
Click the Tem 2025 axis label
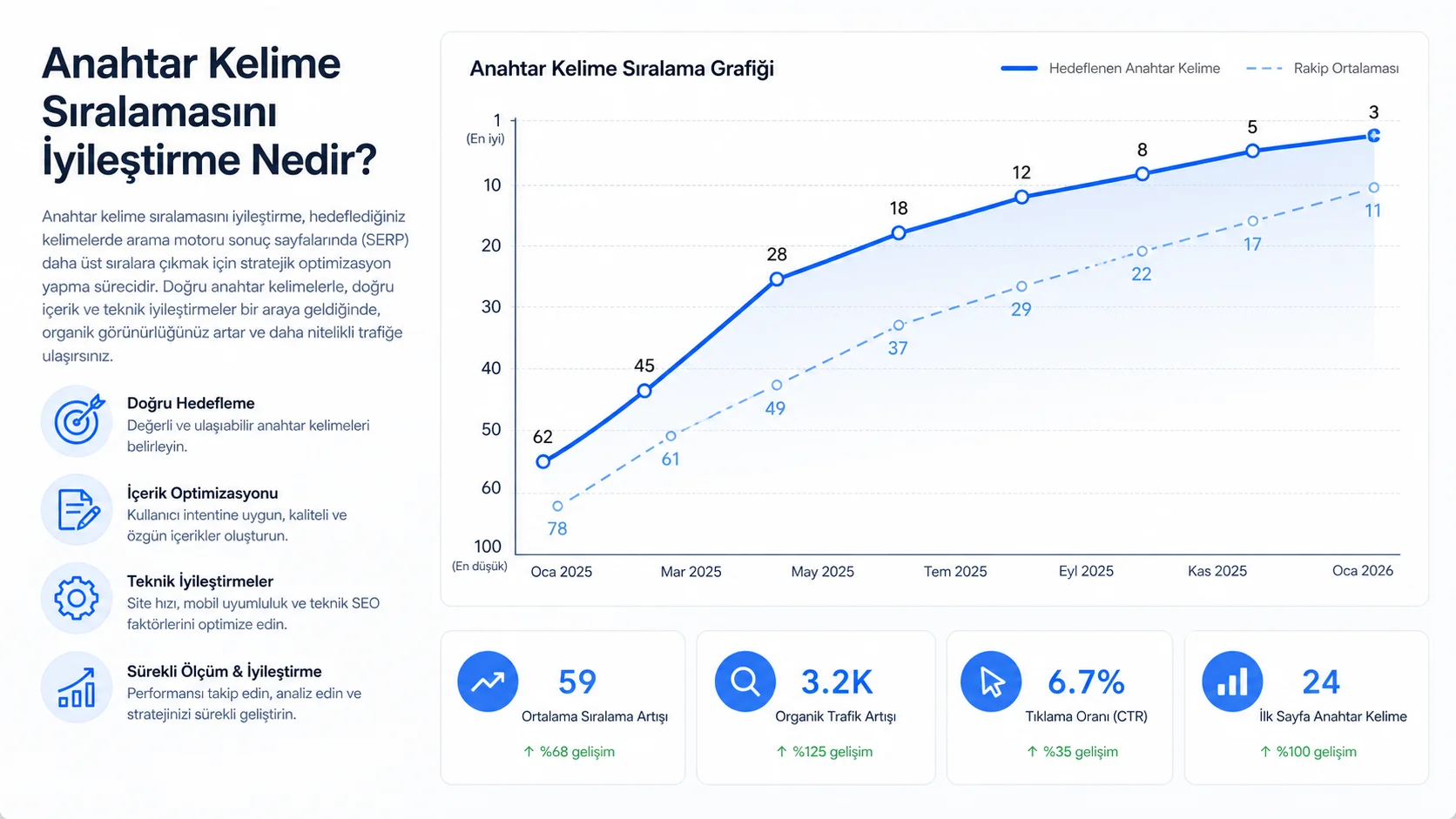click(x=955, y=572)
